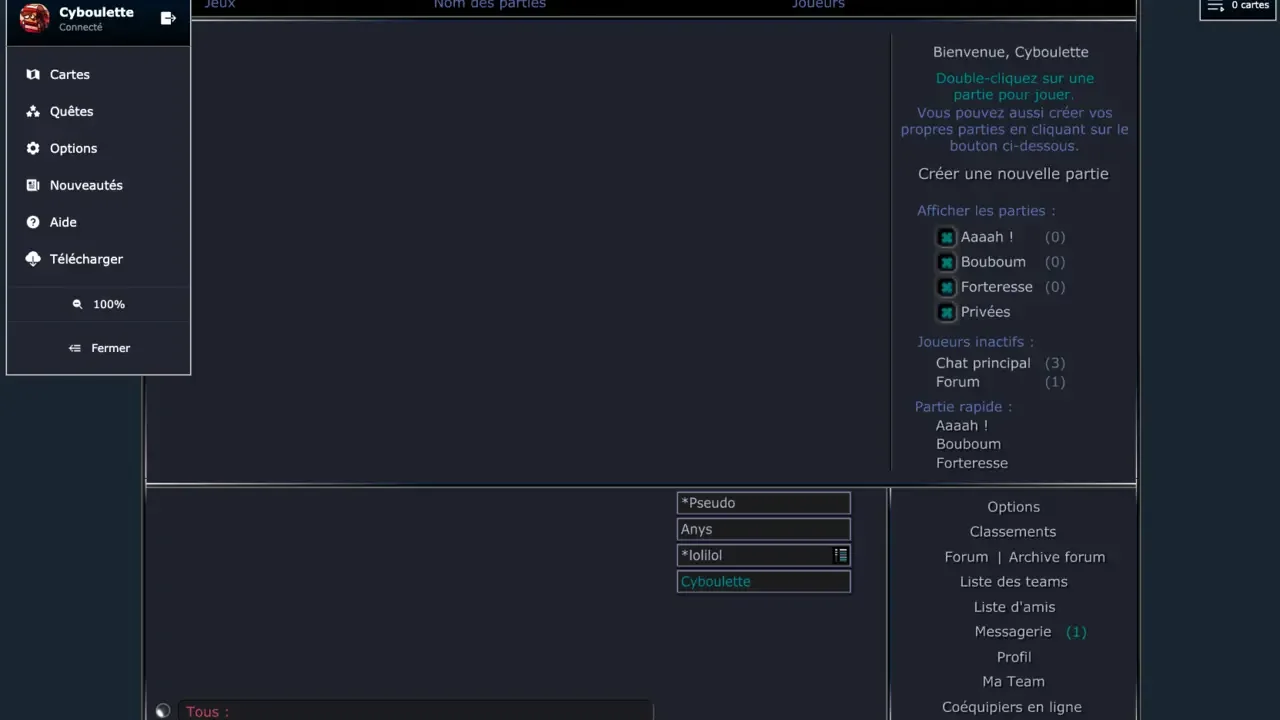Click the Télécharger cloud download icon
The height and width of the screenshot is (720, 1280).
click(x=33, y=259)
